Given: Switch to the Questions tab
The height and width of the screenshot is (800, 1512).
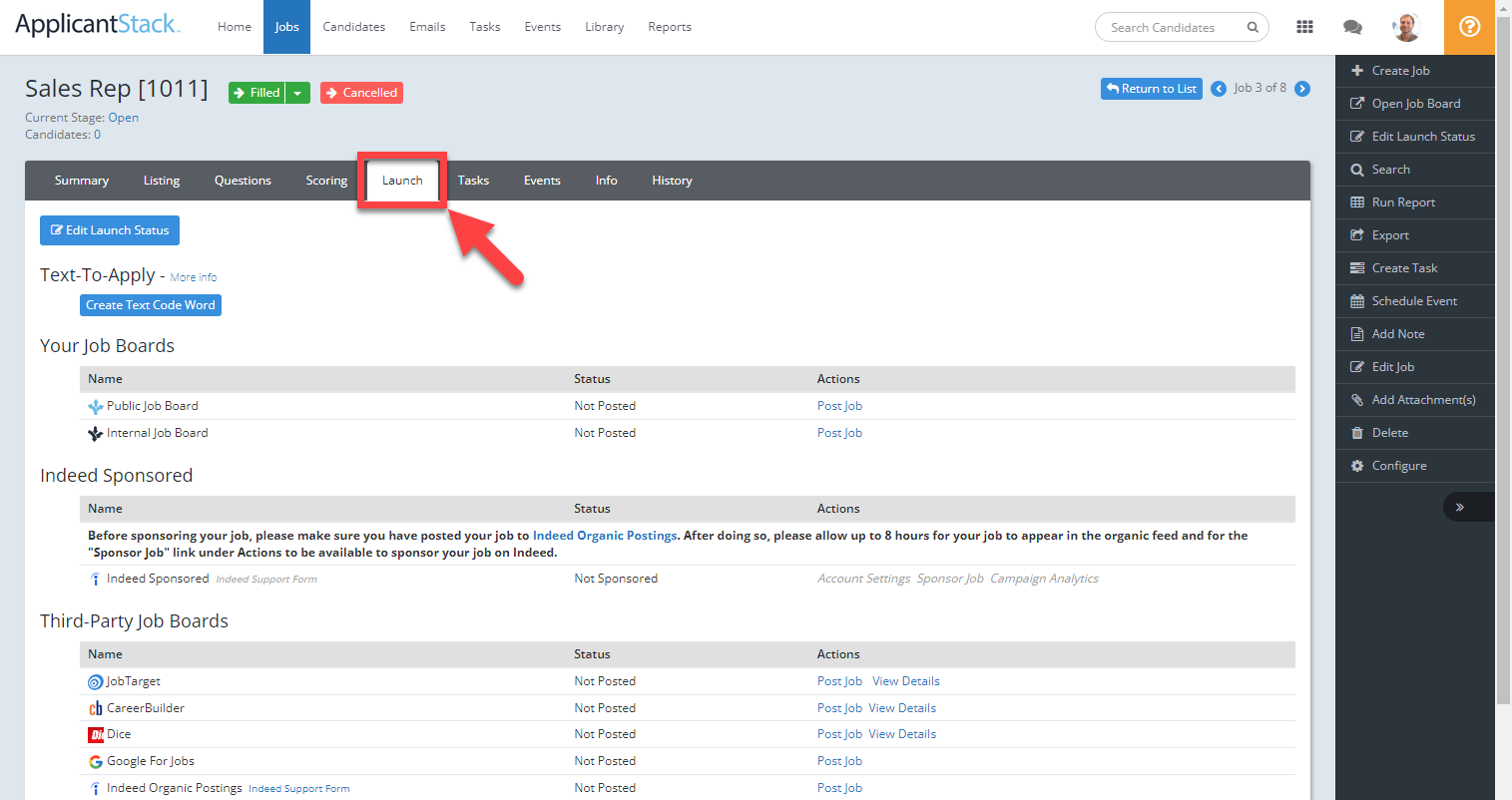Looking at the screenshot, I should pyautogui.click(x=243, y=181).
